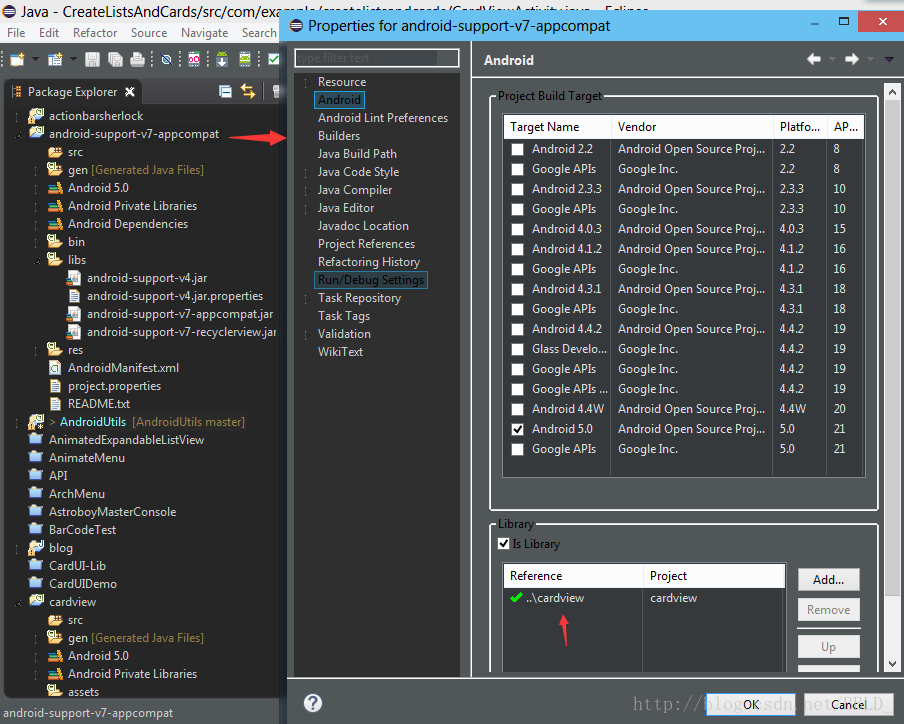Check the Android 4.3.1 build target
This screenshot has height=724, width=904.
point(518,289)
